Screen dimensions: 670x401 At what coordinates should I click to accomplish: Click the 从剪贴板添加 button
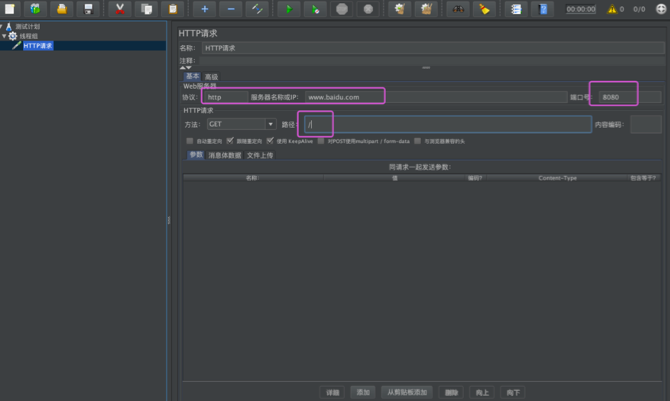click(x=407, y=392)
